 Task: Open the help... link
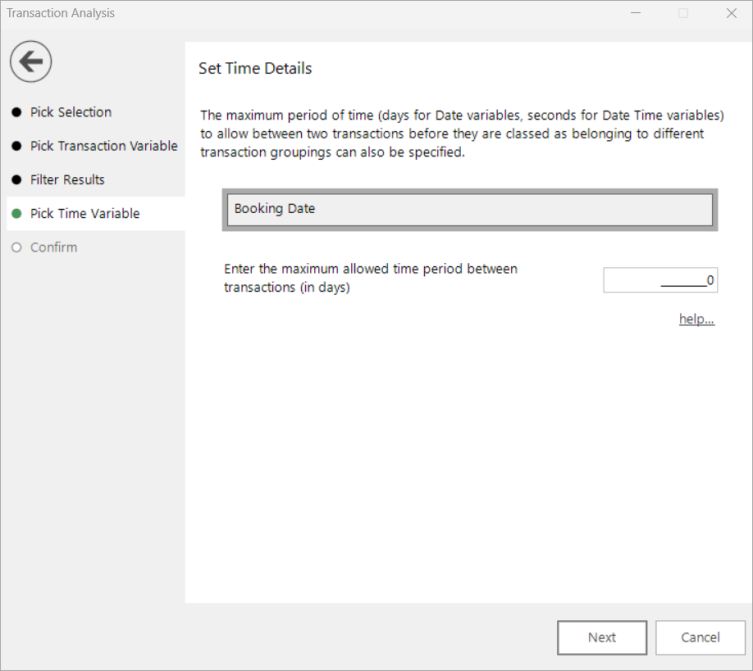coord(696,319)
